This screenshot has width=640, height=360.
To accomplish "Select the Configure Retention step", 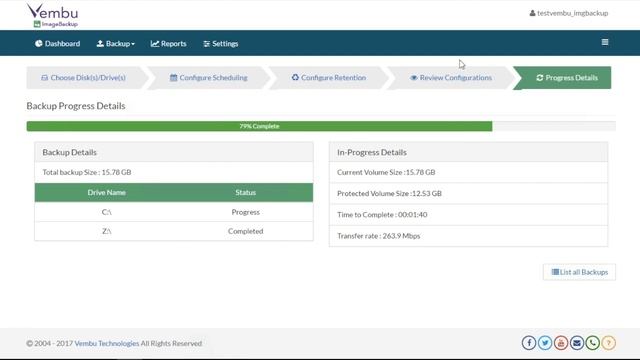I will click(329, 78).
